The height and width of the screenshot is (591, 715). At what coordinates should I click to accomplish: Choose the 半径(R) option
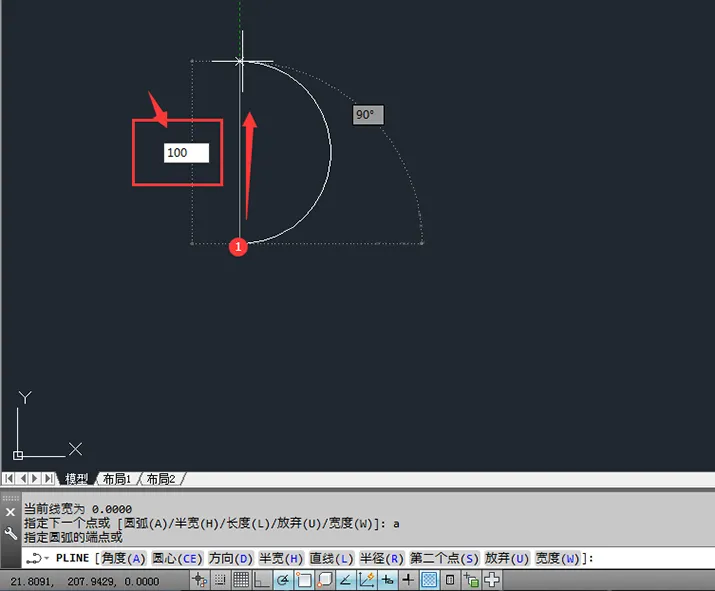click(x=382, y=558)
